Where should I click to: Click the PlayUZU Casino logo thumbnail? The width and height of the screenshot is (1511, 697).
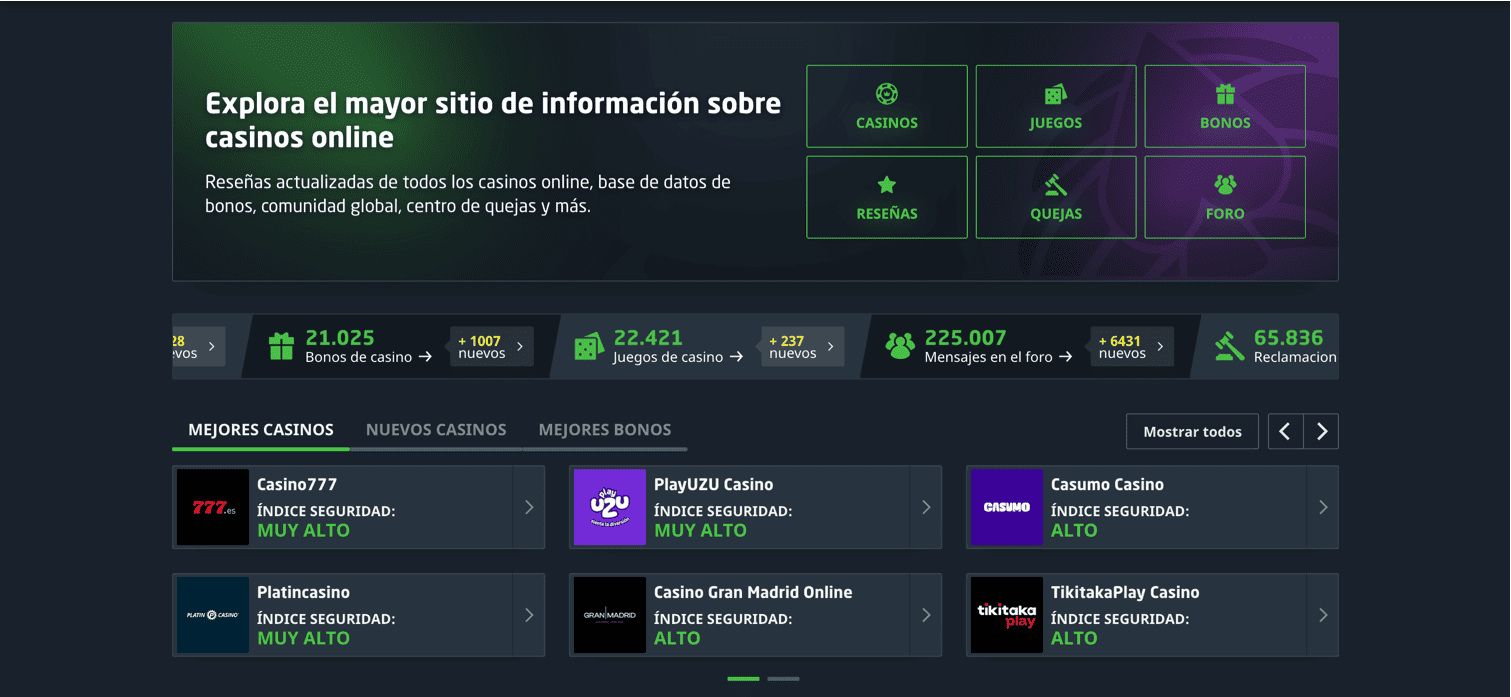(610, 507)
